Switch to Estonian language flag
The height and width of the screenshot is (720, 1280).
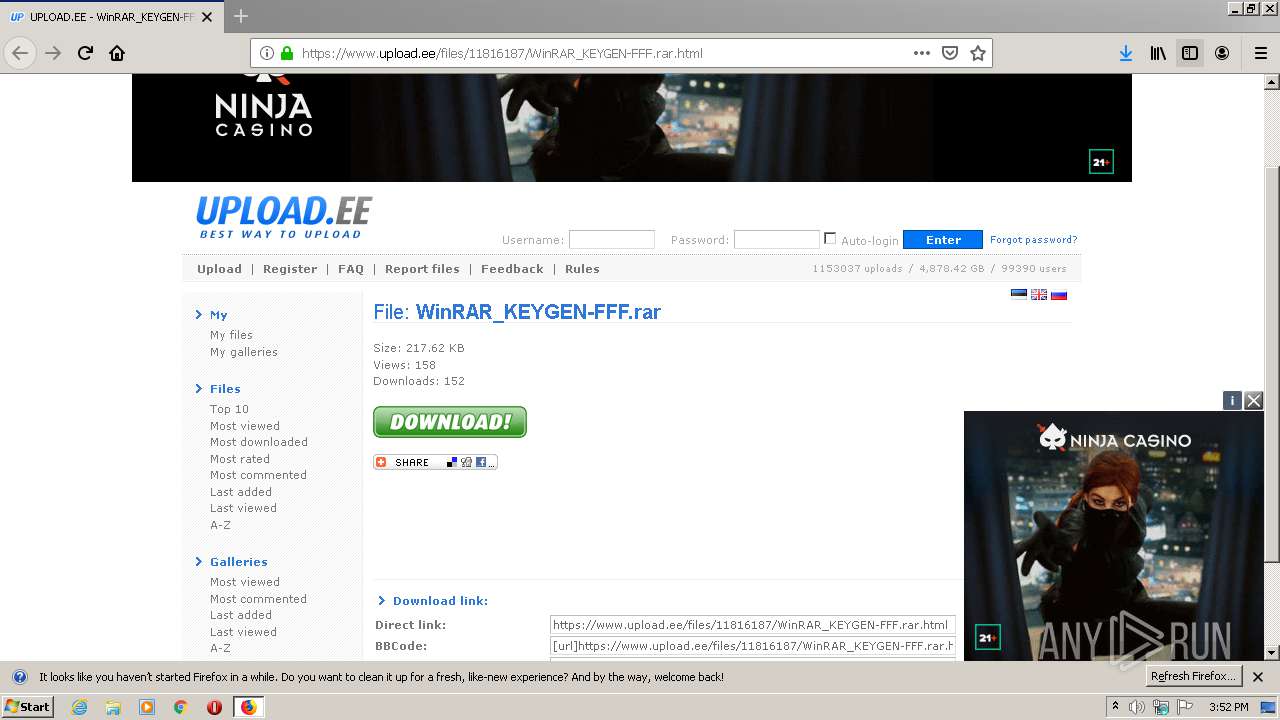point(1019,294)
